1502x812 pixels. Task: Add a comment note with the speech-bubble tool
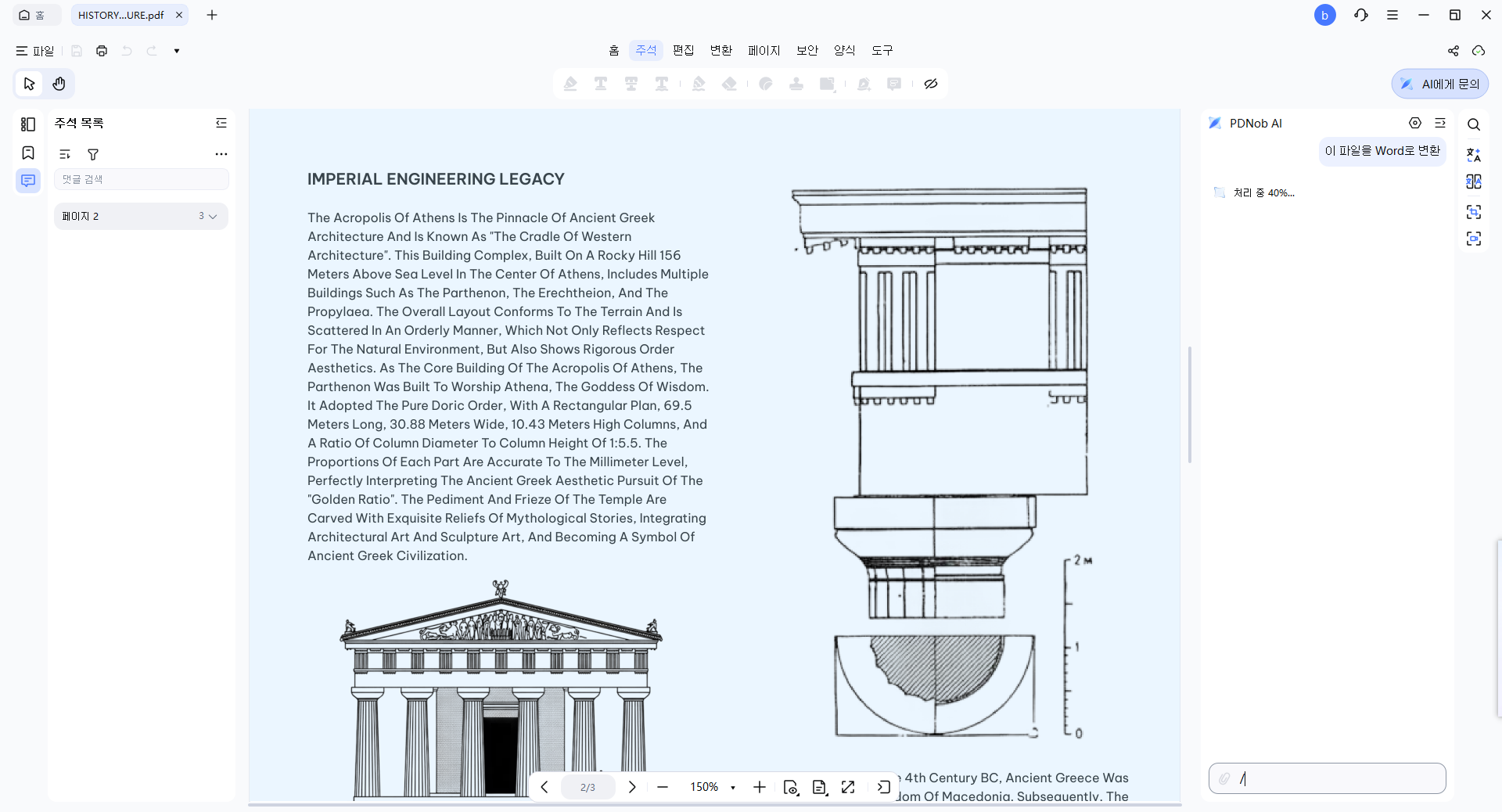pos(894,84)
